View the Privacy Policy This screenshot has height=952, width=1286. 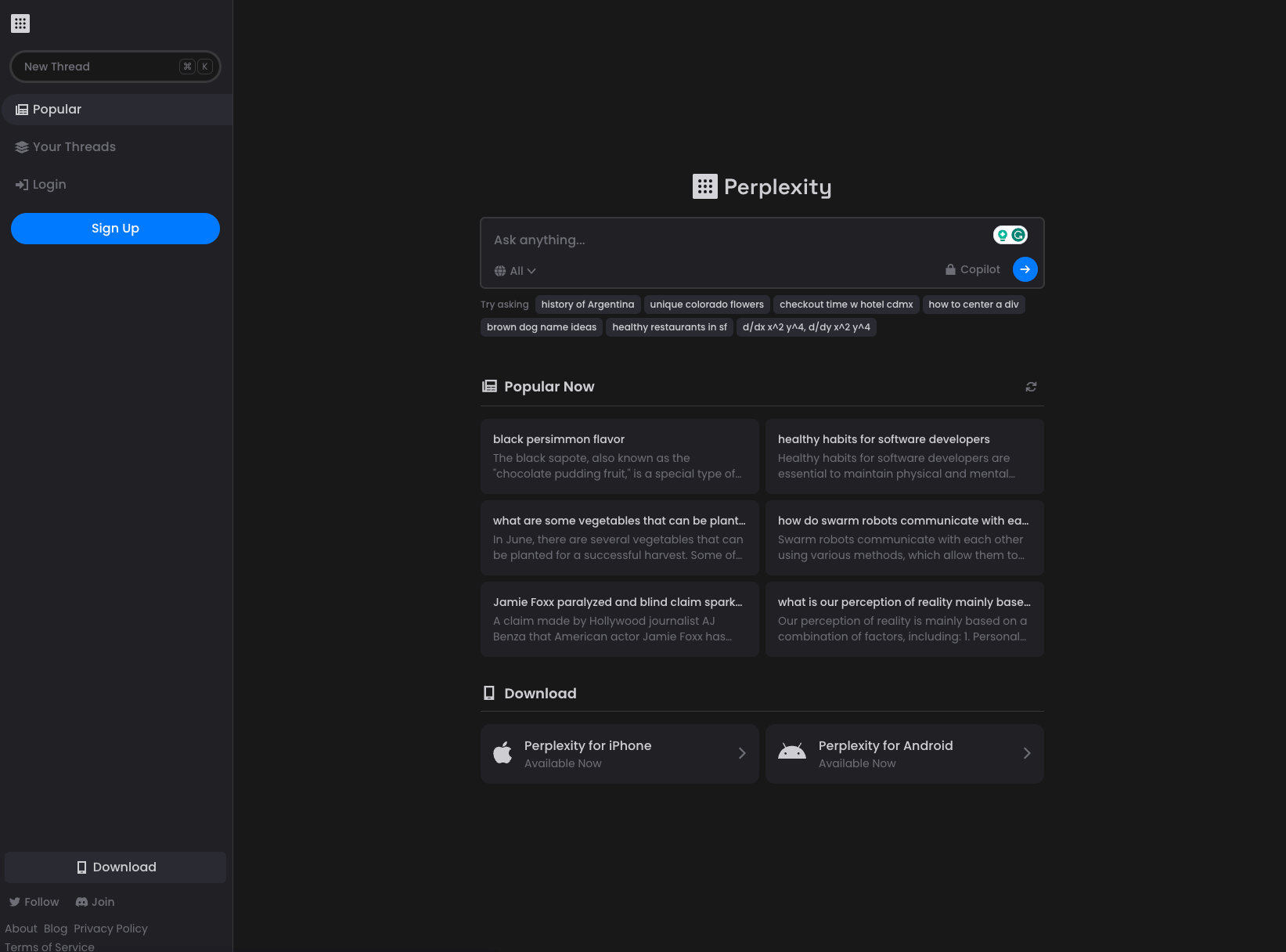pos(110,929)
